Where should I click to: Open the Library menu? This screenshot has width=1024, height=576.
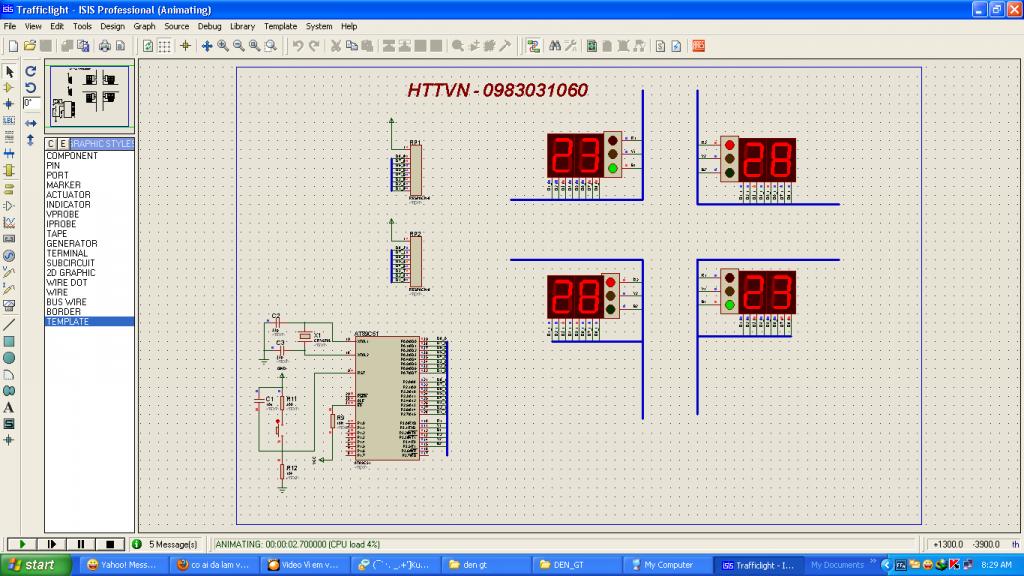click(242, 26)
